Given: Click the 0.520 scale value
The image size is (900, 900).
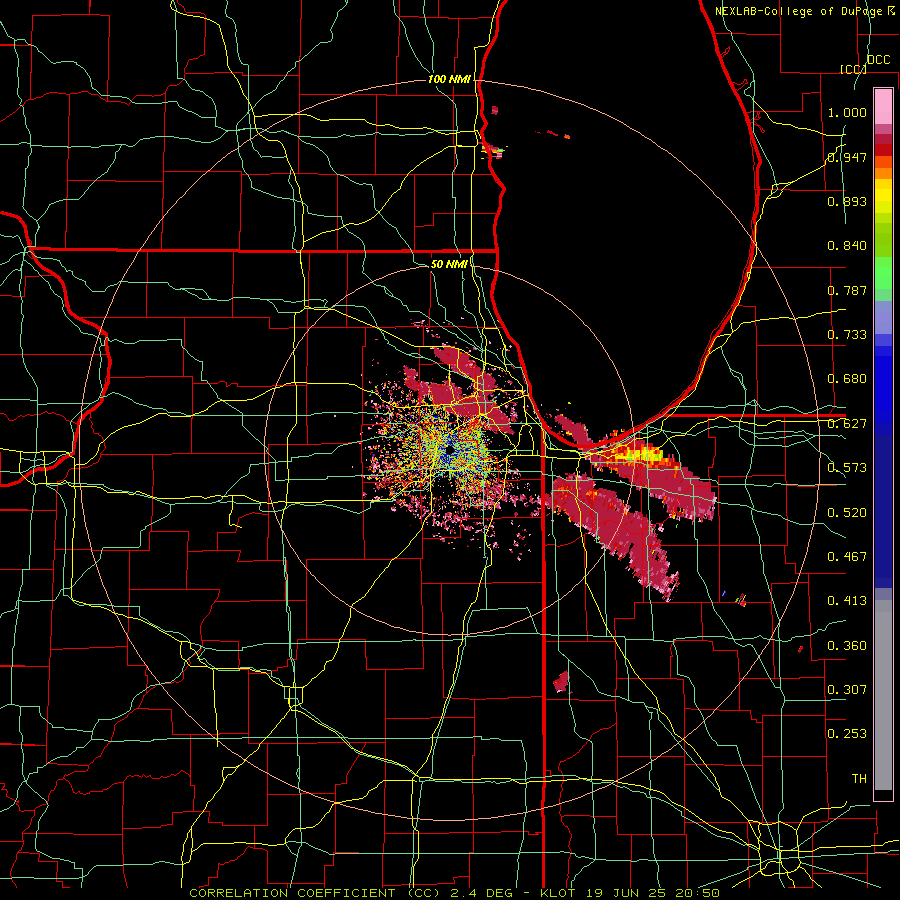Looking at the screenshot, I should [x=847, y=513].
